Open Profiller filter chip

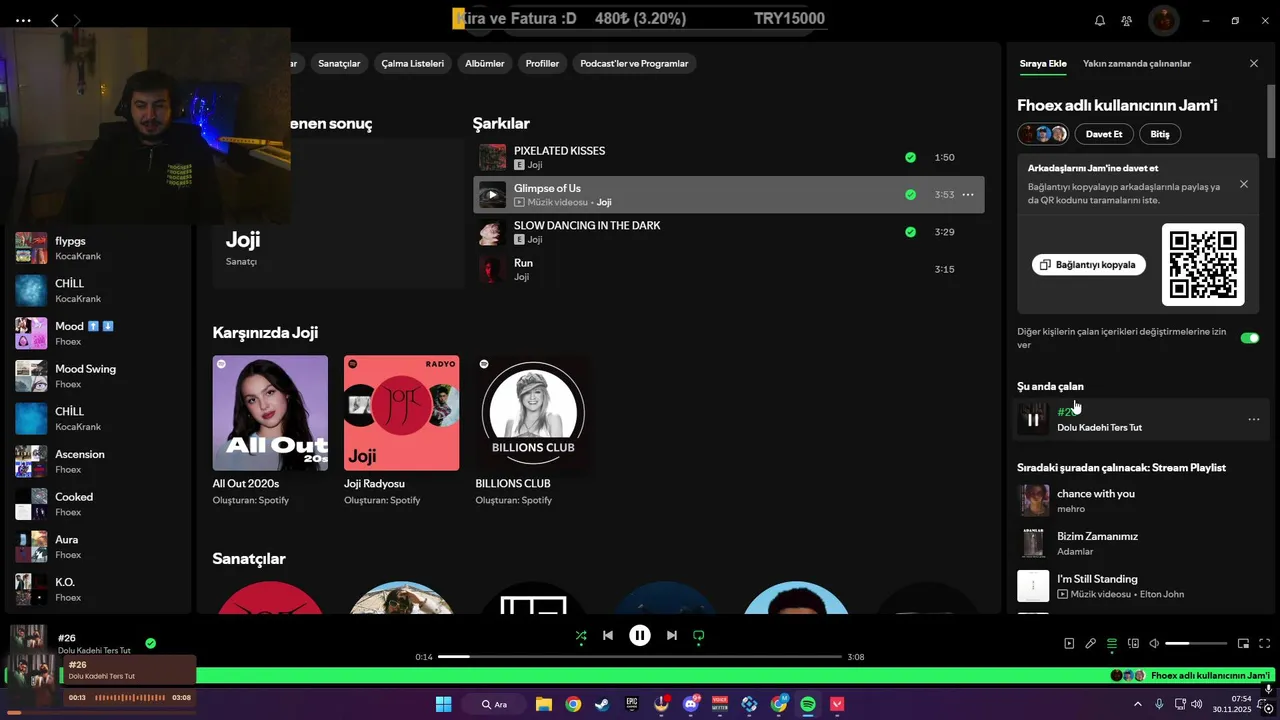(542, 63)
